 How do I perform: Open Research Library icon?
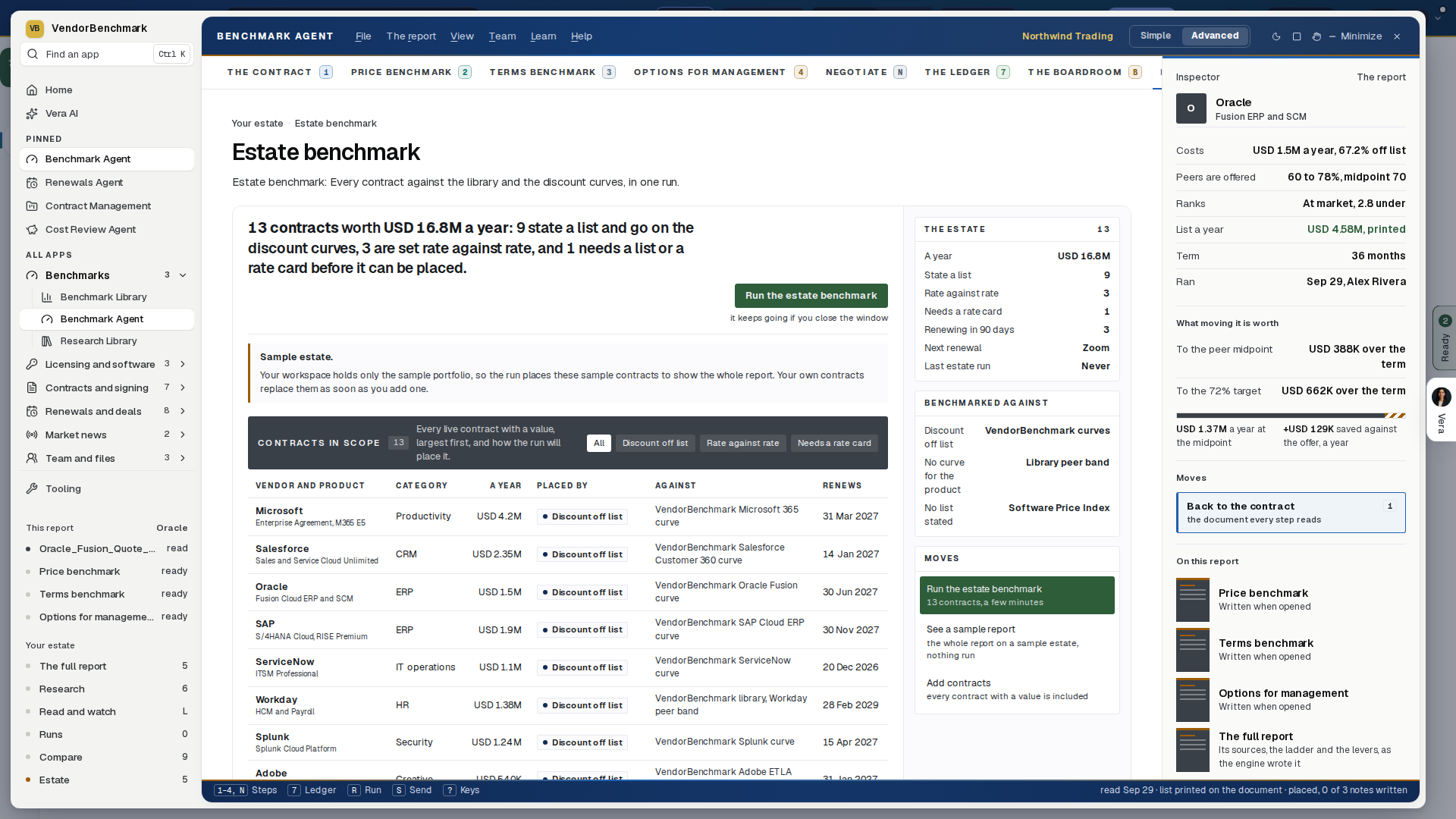[x=47, y=341]
